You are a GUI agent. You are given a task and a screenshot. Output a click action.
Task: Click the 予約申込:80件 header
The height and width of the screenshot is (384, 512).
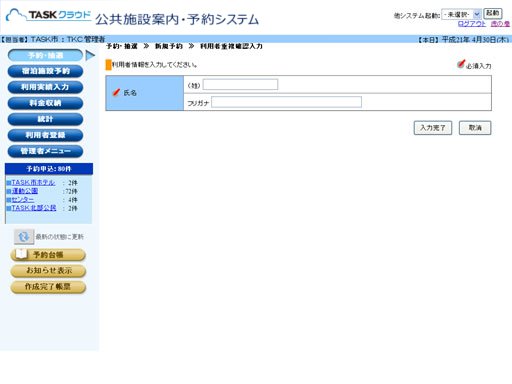click(x=49, y=169)
